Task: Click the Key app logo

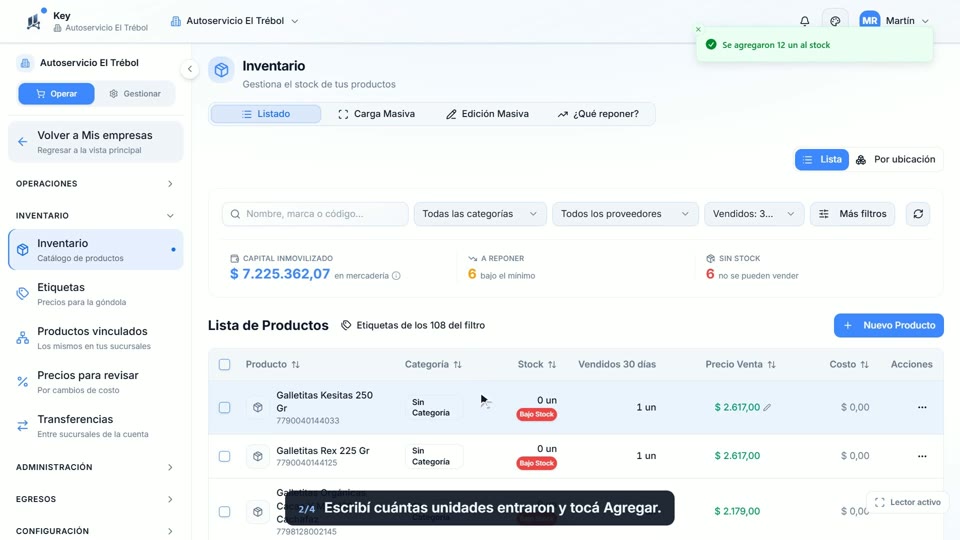Action: coord(34,21)
